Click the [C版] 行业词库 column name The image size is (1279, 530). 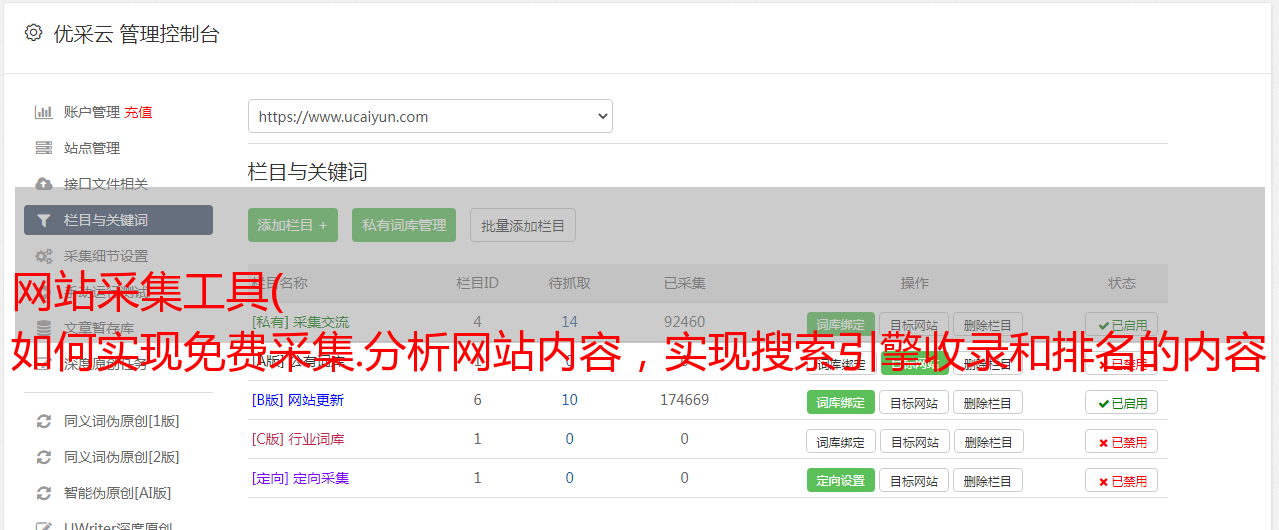[x=298, y=439]
